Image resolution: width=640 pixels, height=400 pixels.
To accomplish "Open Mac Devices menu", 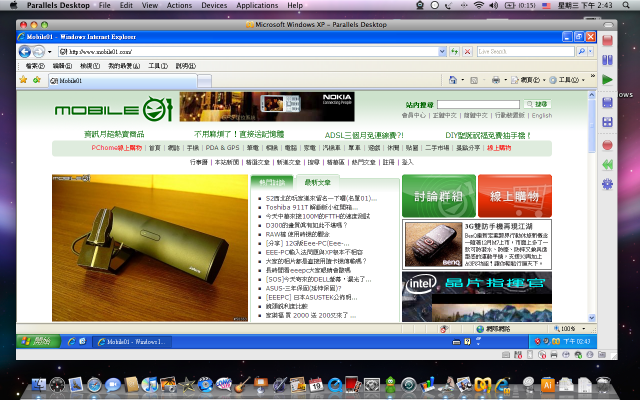I will click(x=214, y=5).
